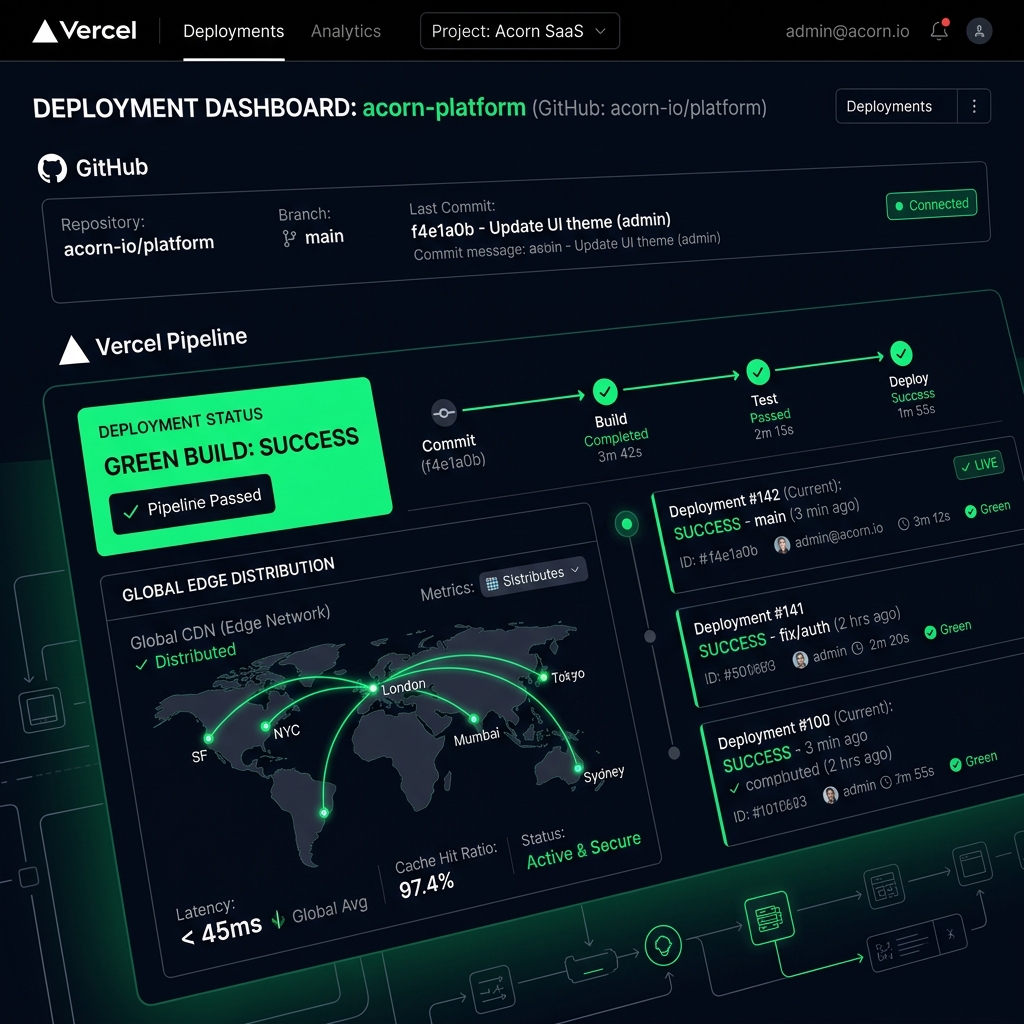The height and width of the screenshot is (1024, 1024).
Task: Select the top timeline marker for Deployment #142
Action: click(627, 524)
